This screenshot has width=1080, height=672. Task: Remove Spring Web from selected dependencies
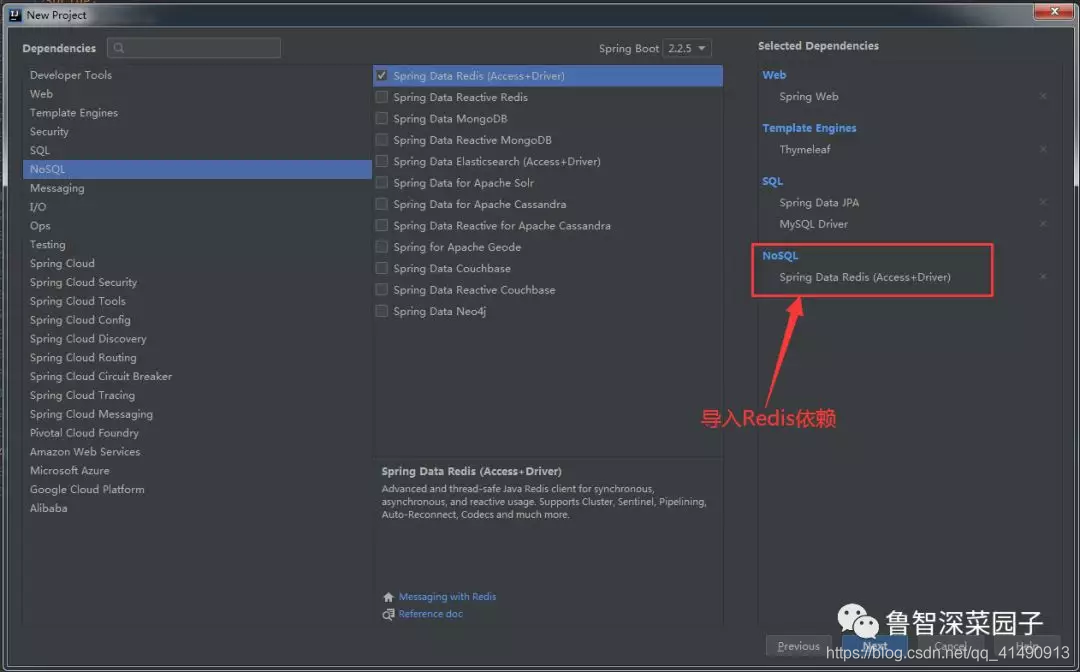point(1043,96)
